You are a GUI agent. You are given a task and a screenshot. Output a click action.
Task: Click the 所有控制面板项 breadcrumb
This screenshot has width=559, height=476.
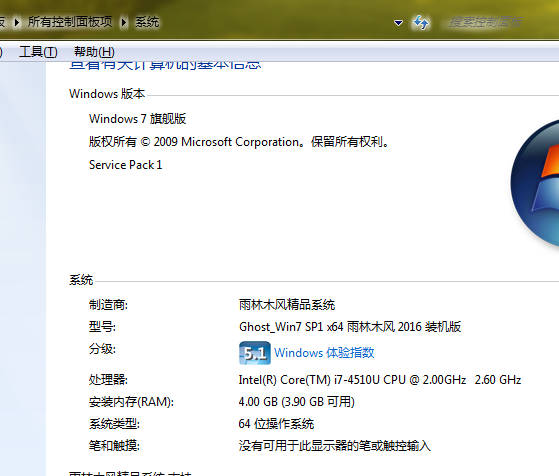pos(70,22)
